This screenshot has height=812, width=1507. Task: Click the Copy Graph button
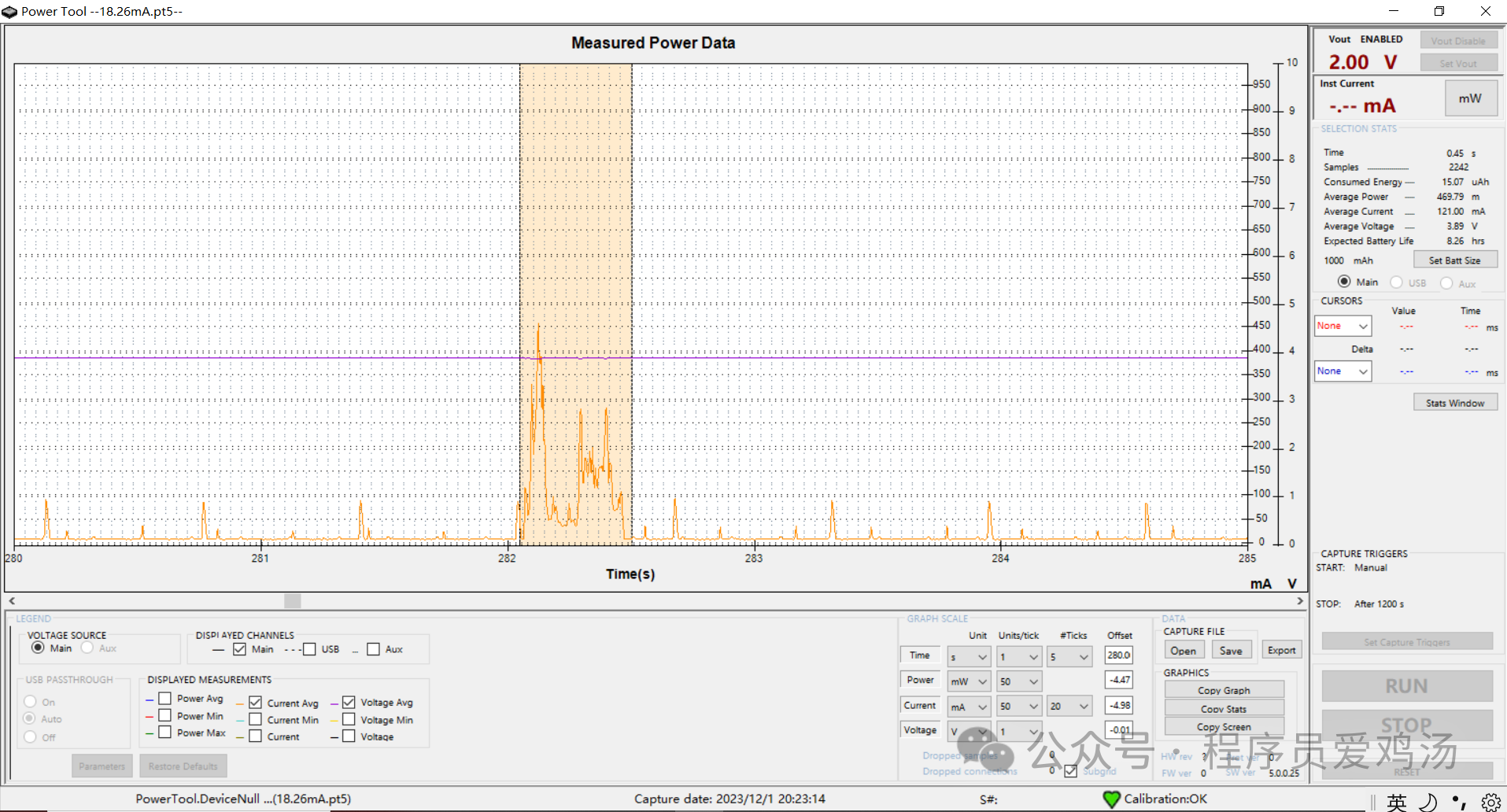pyautogui.click(x=1224, y=690)
